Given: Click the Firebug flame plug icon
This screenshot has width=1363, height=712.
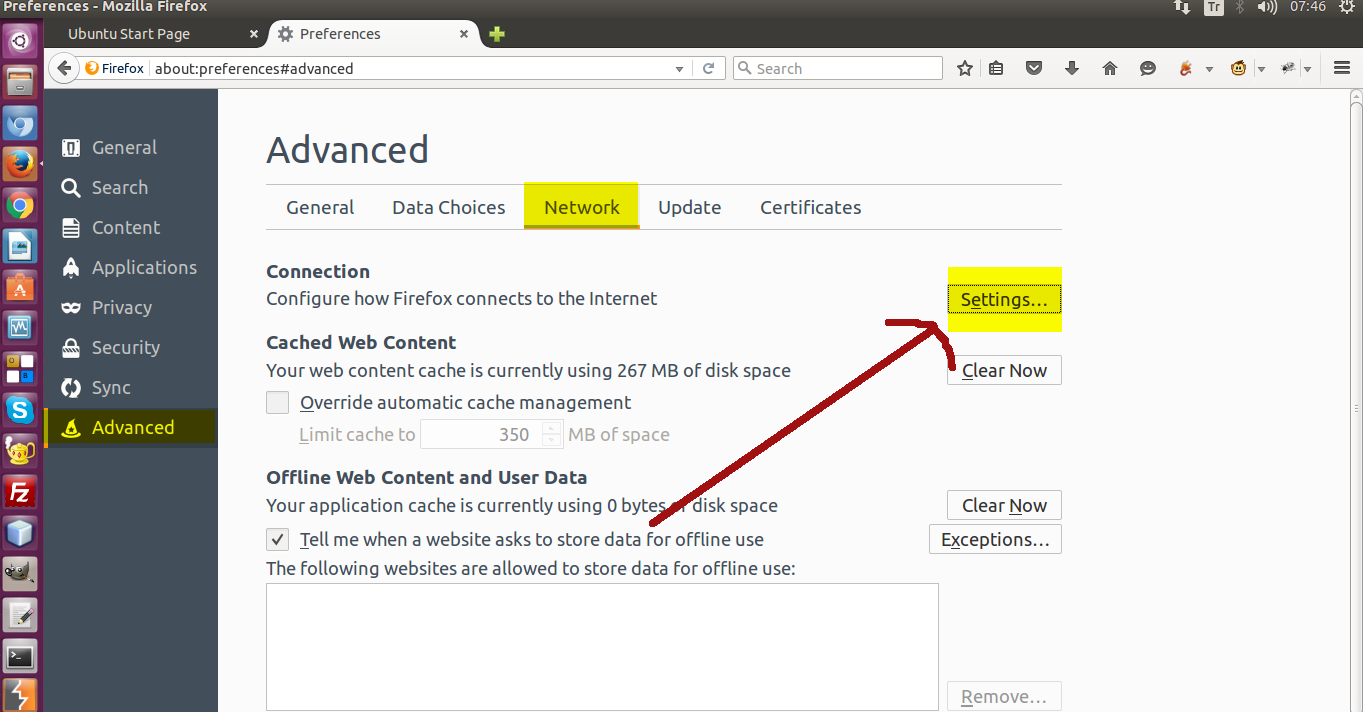Looking at the screenshot, I should (x=1187, y=68).
